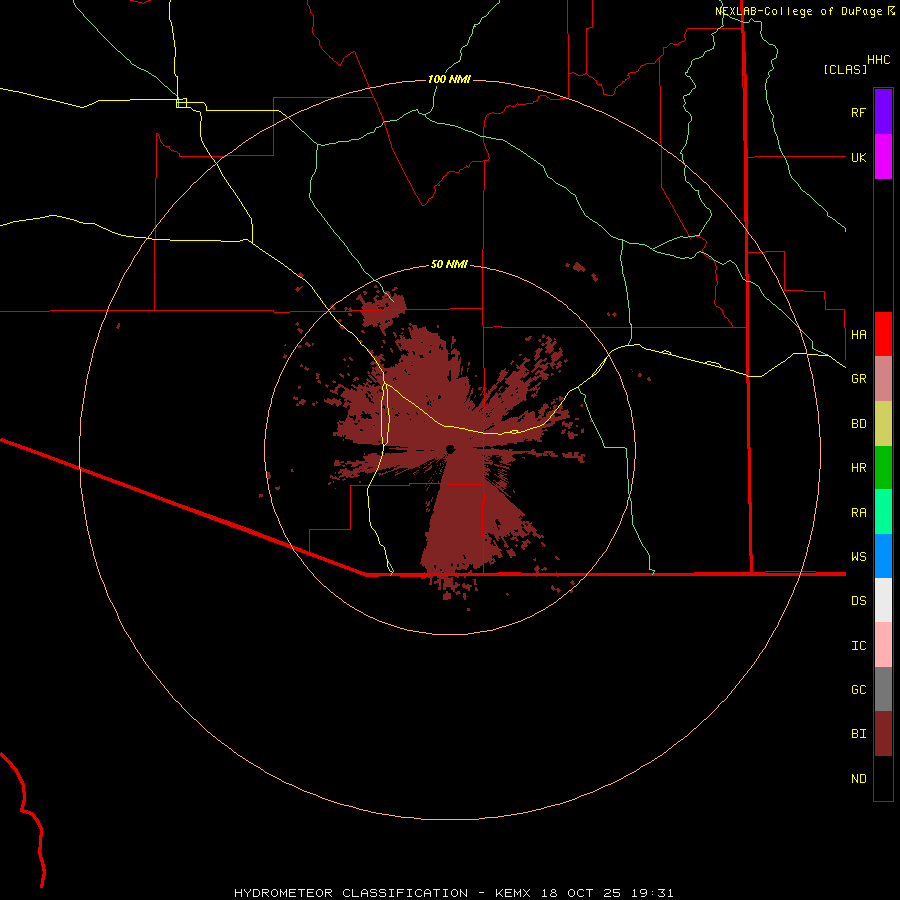Click the 'HYDROMETEOR CLASSIFICATION' title text
900x900 pixels.
click(351, 893)
